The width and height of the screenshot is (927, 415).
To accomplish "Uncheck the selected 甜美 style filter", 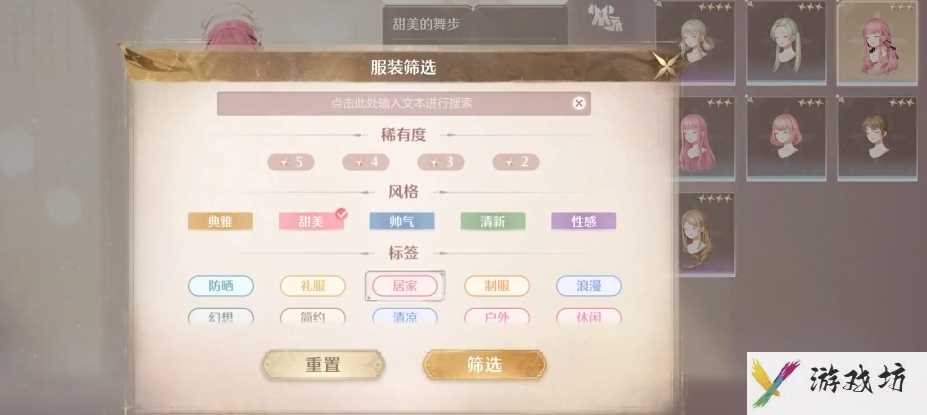I will pos(312,222).
